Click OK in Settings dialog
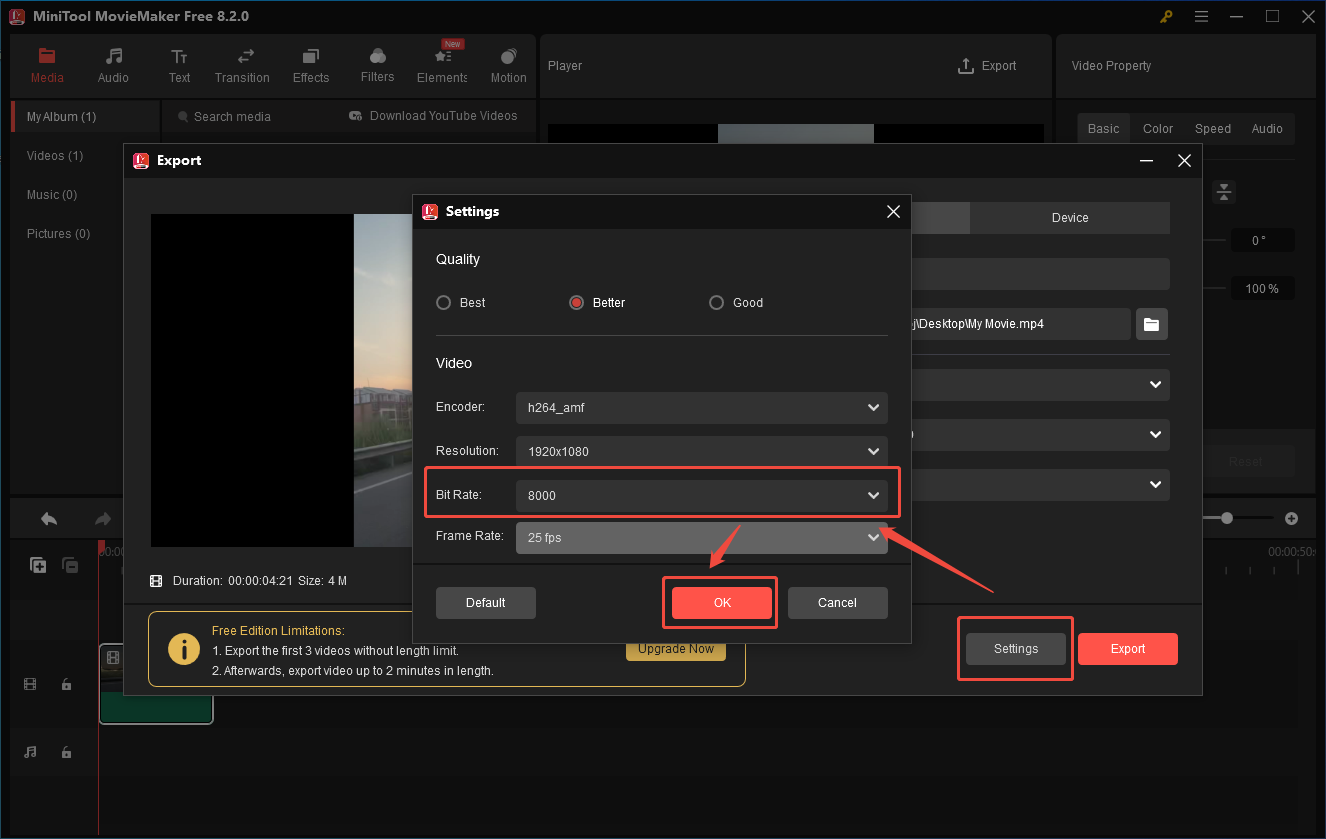The height and width of the screenshot is (839, 1326). (722, 603)
